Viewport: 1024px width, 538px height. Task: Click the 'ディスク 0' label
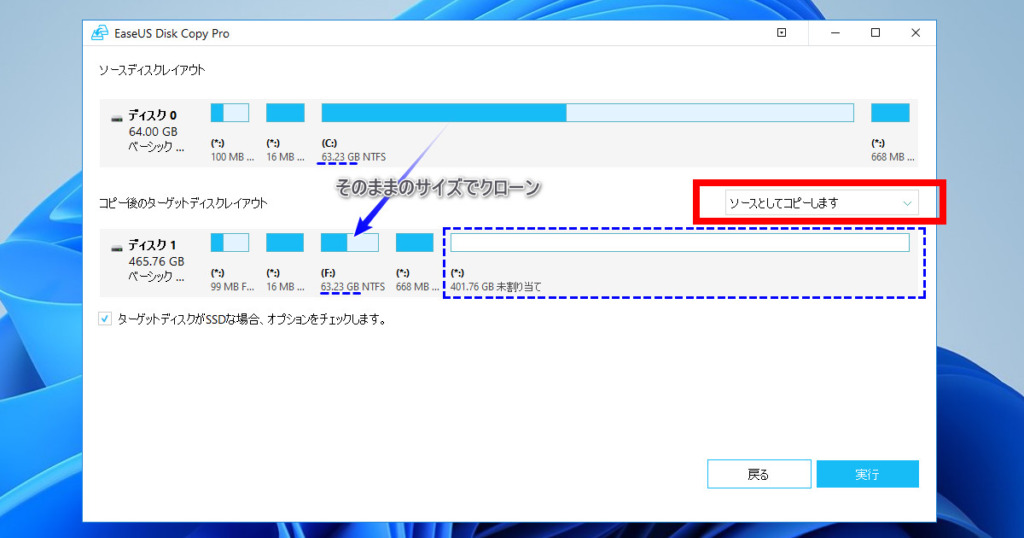152,116
